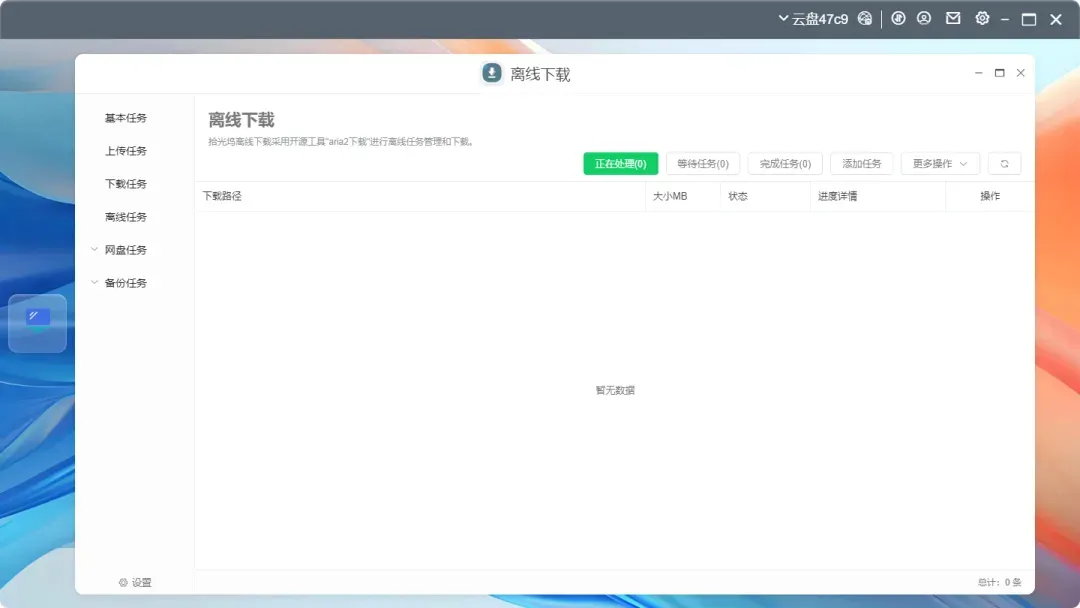Open the 云盘47c9 device dropdown
This screenshot has height=608, width=1080.
click(x=813, y=19)
